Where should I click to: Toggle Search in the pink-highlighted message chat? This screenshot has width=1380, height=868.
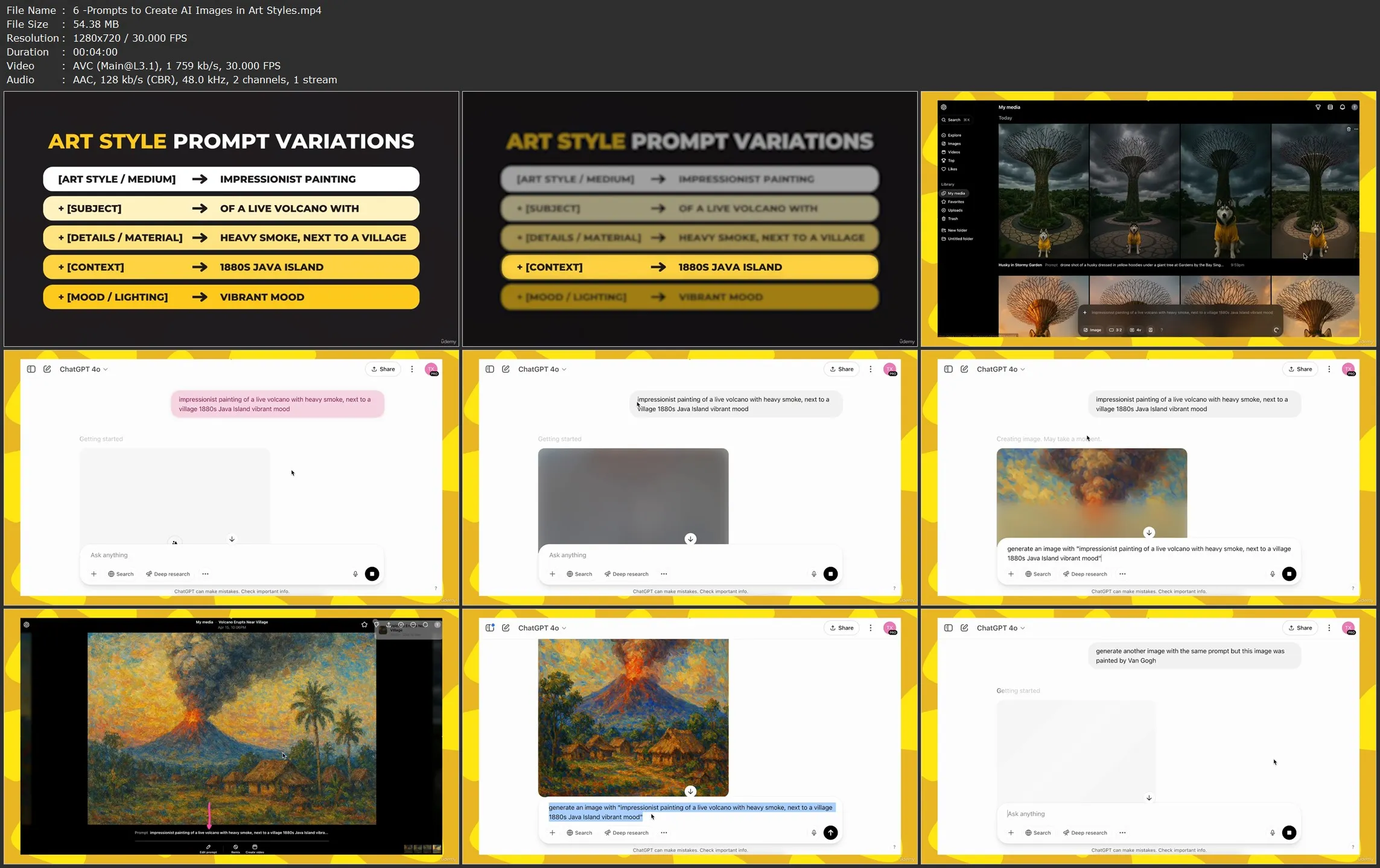121,574
